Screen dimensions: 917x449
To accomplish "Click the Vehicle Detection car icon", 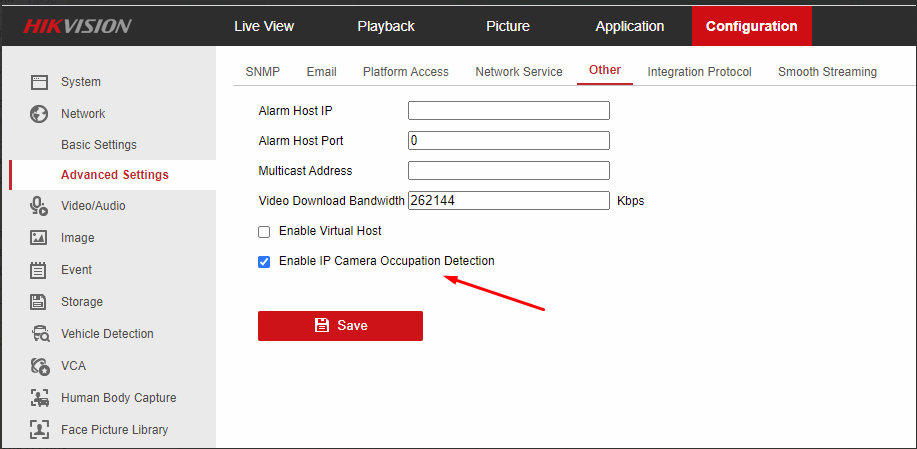I will [x=39, y=334].
